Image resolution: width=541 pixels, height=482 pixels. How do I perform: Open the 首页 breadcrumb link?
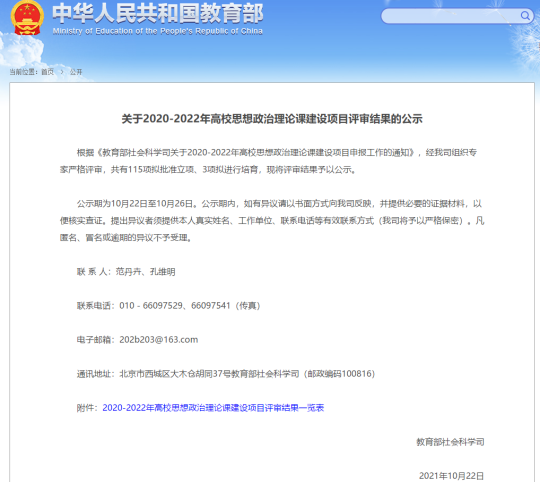pos(48,72)
